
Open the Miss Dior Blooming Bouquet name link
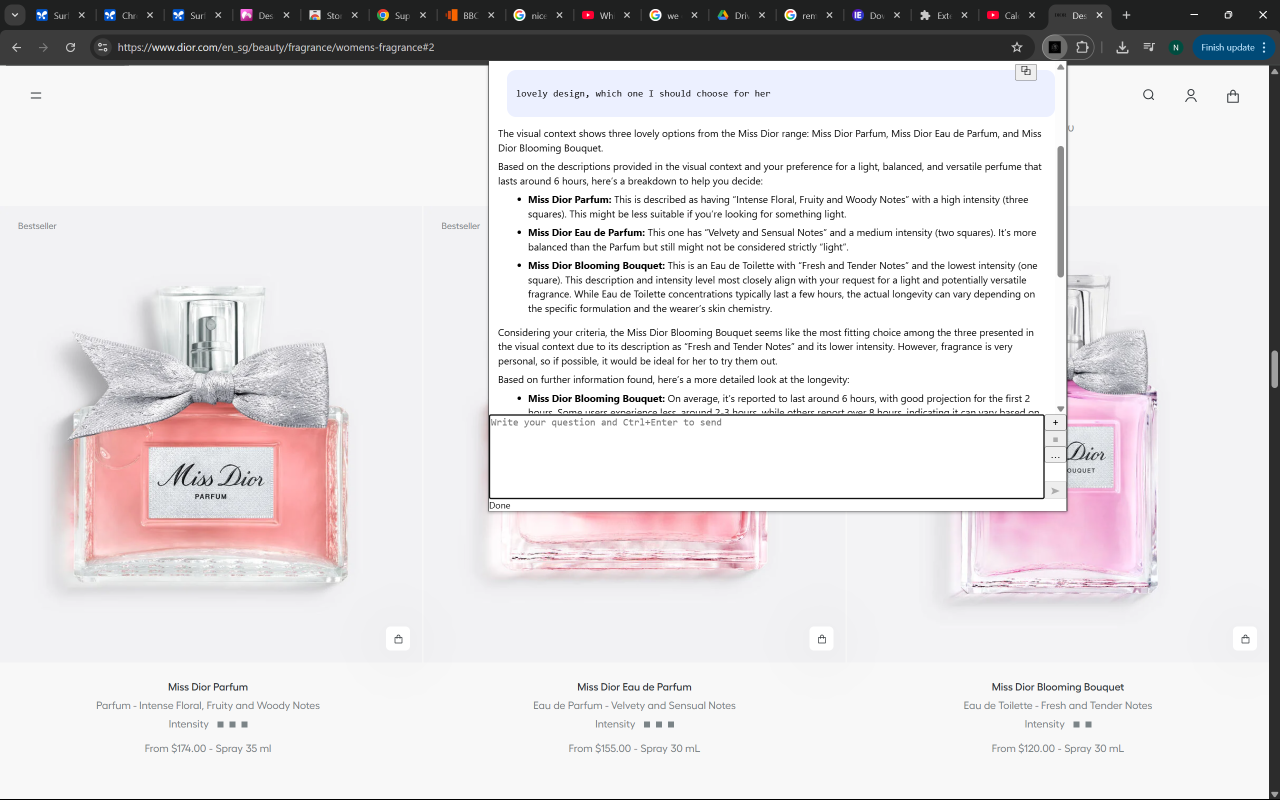pyautogui.click(x=1058, y=687)
